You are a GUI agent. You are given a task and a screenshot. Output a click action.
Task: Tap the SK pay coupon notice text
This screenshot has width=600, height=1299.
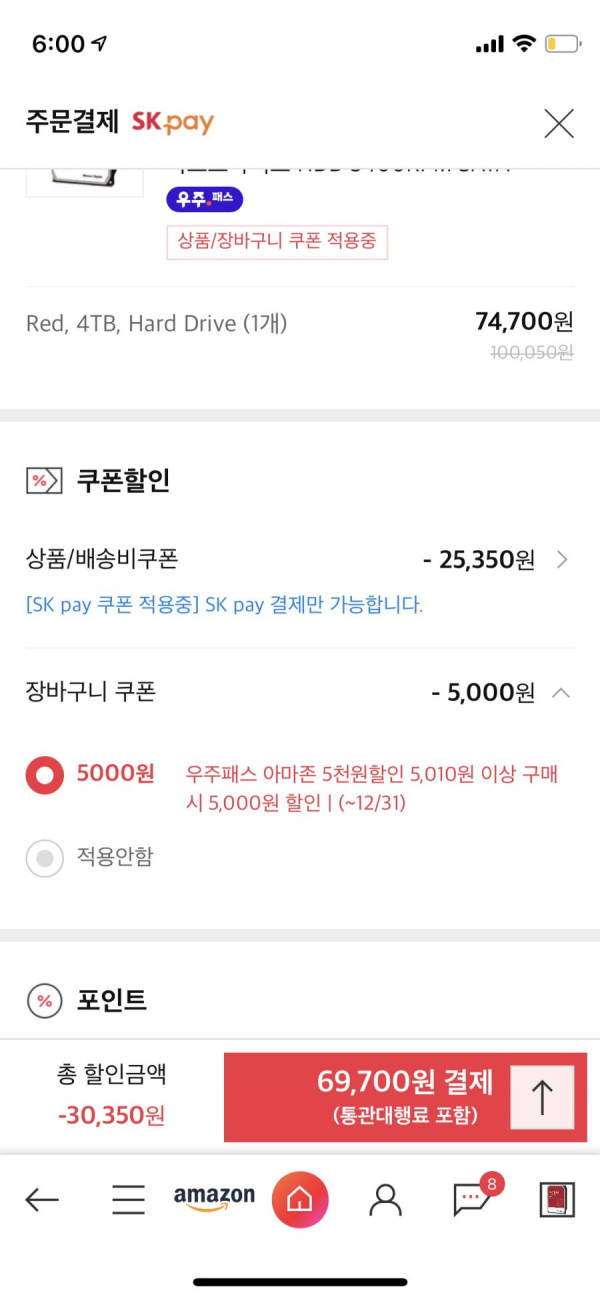click(x=224, y=605)
